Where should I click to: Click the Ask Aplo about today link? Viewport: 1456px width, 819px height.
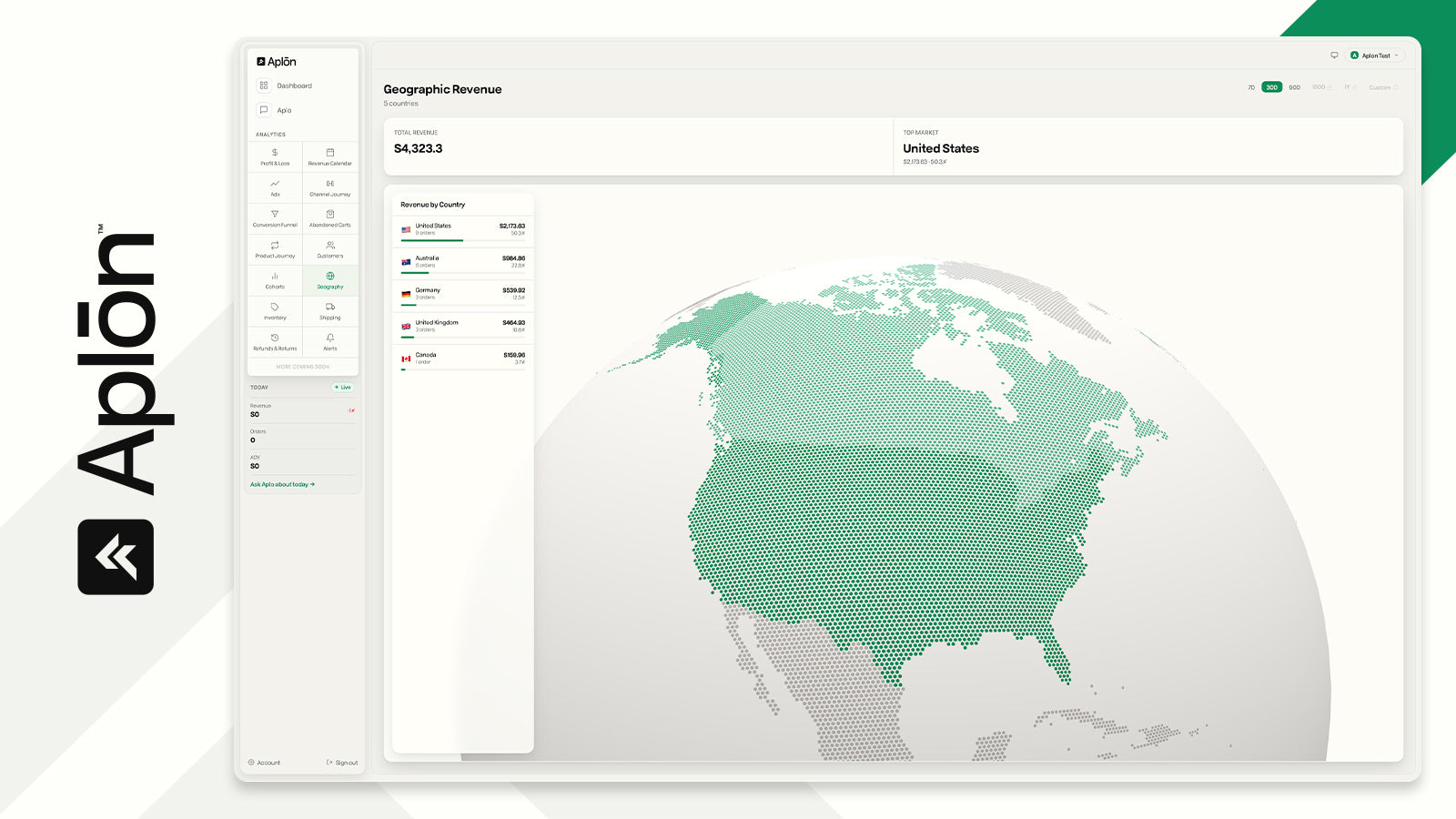coord(282,484)
